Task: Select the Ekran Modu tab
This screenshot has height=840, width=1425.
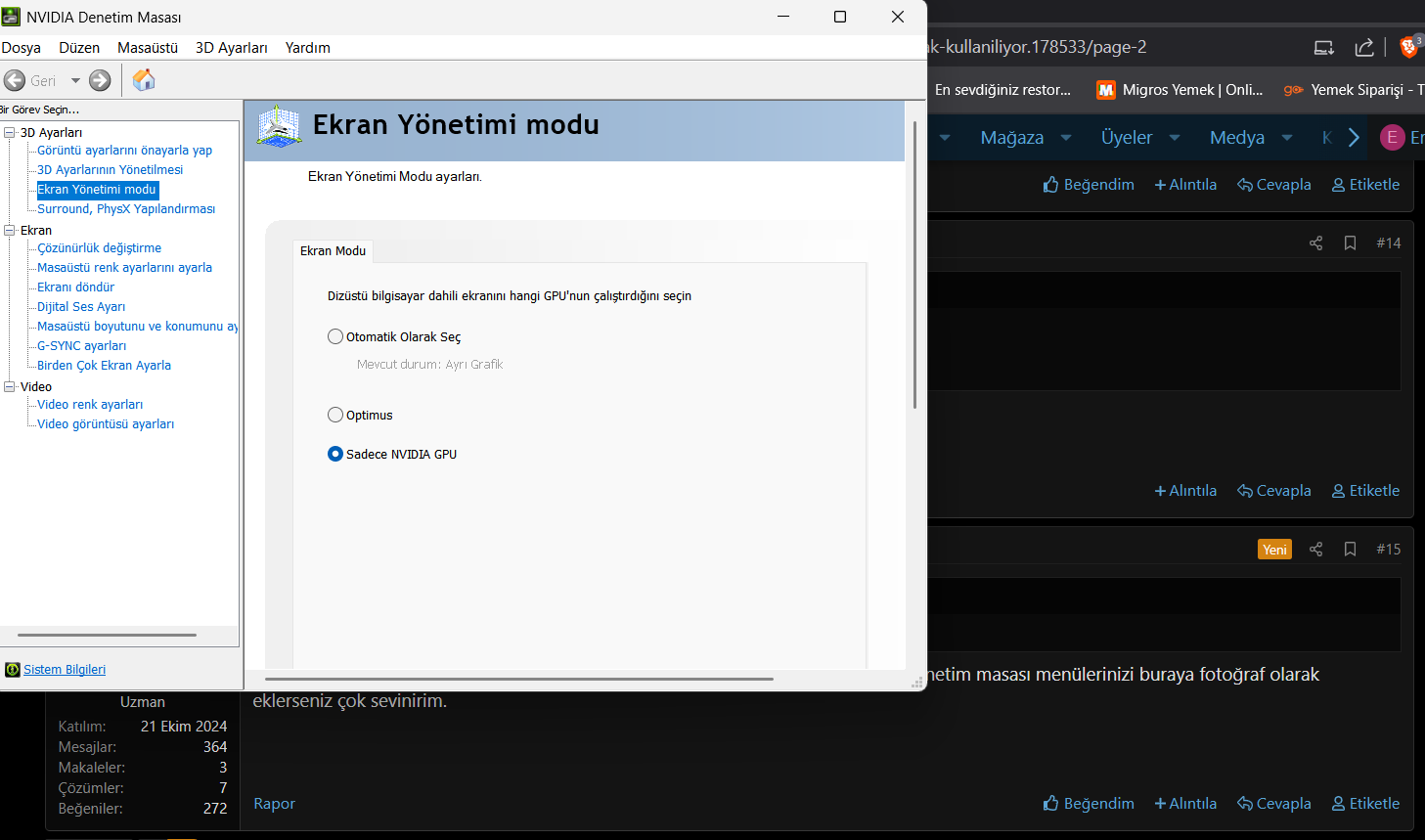Action: (333, 251)
